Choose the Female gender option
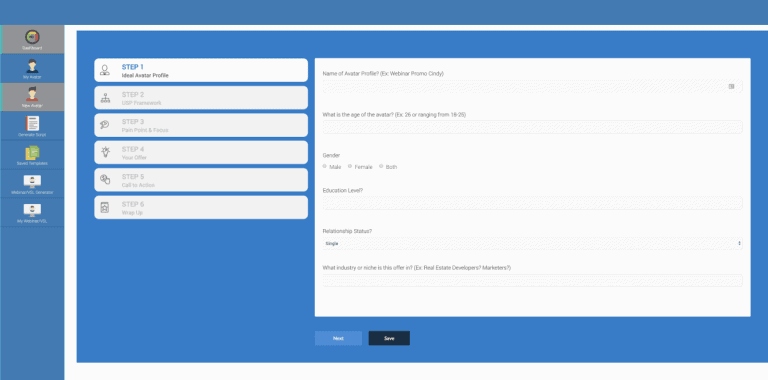 tap(350, 166)
